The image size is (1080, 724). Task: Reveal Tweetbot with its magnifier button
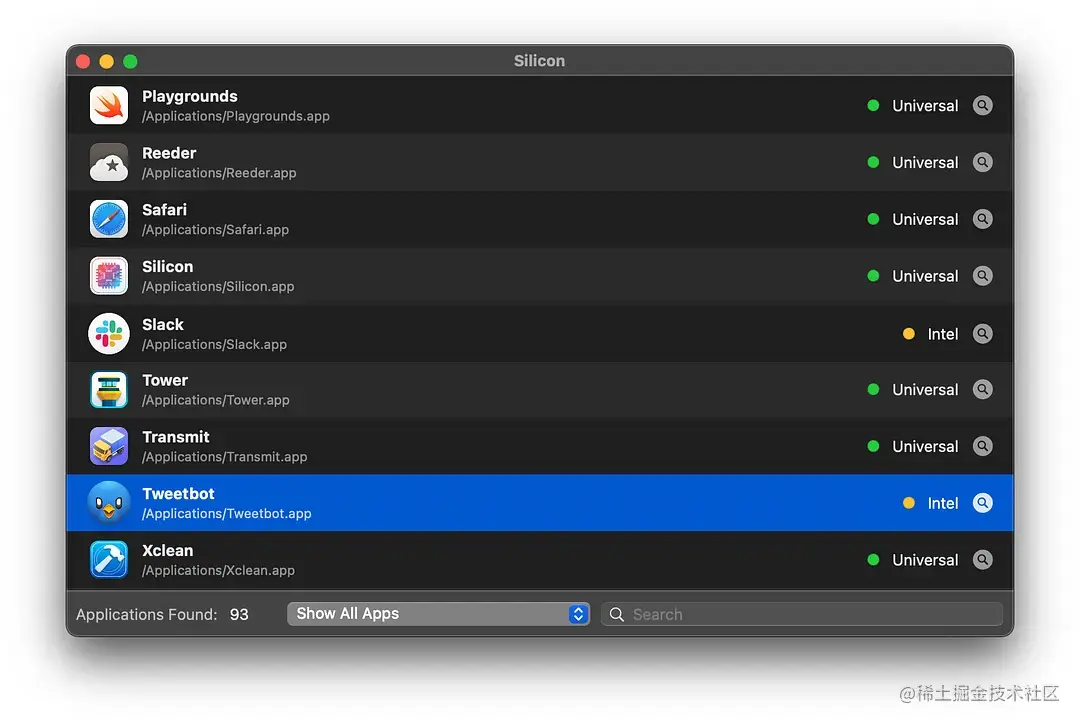[x=983, y=503]
